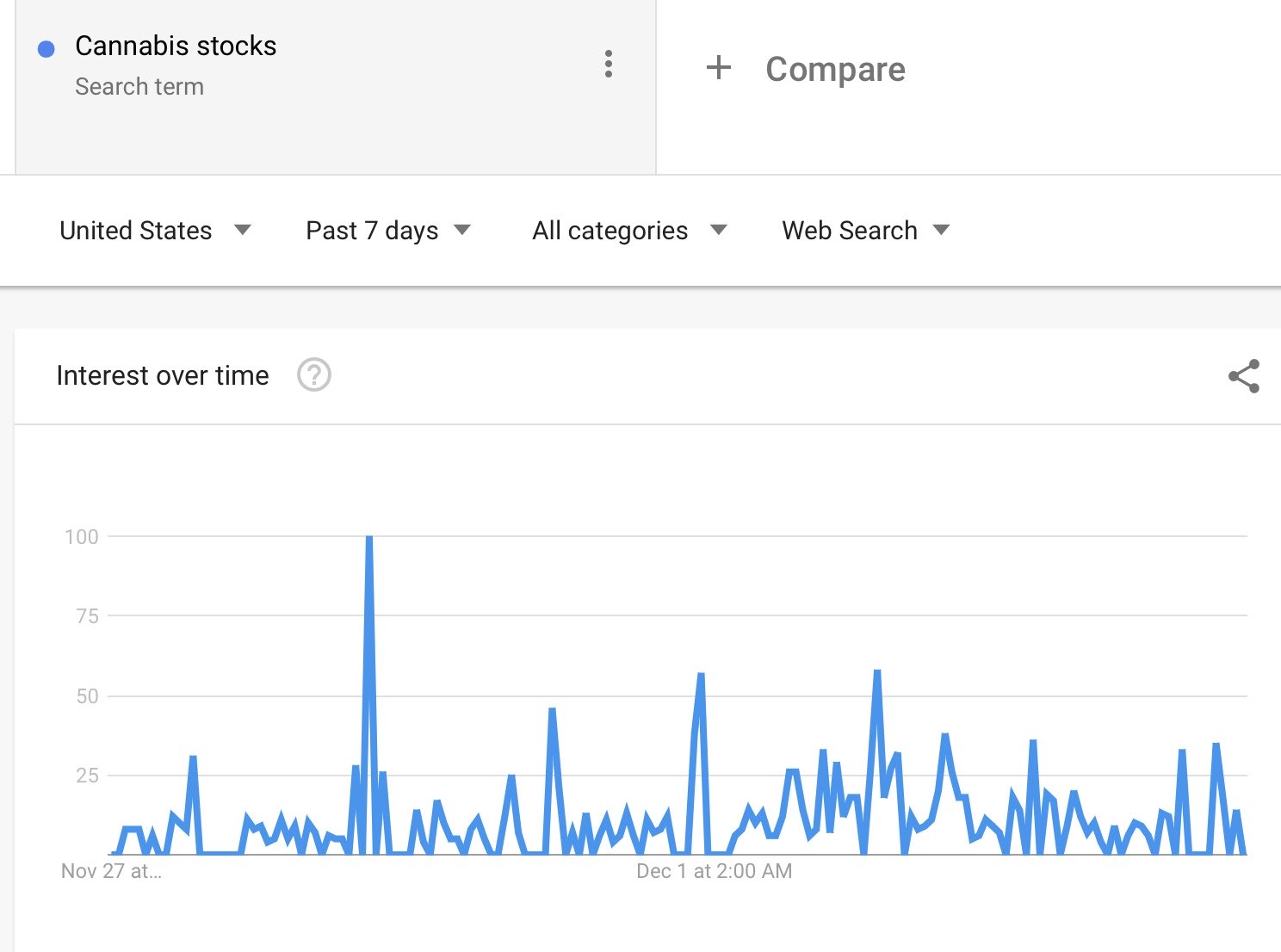The image size is (1281, 952).
Task: Open the three-dot menu for Cannabis stocks
Action: (609, 64)
